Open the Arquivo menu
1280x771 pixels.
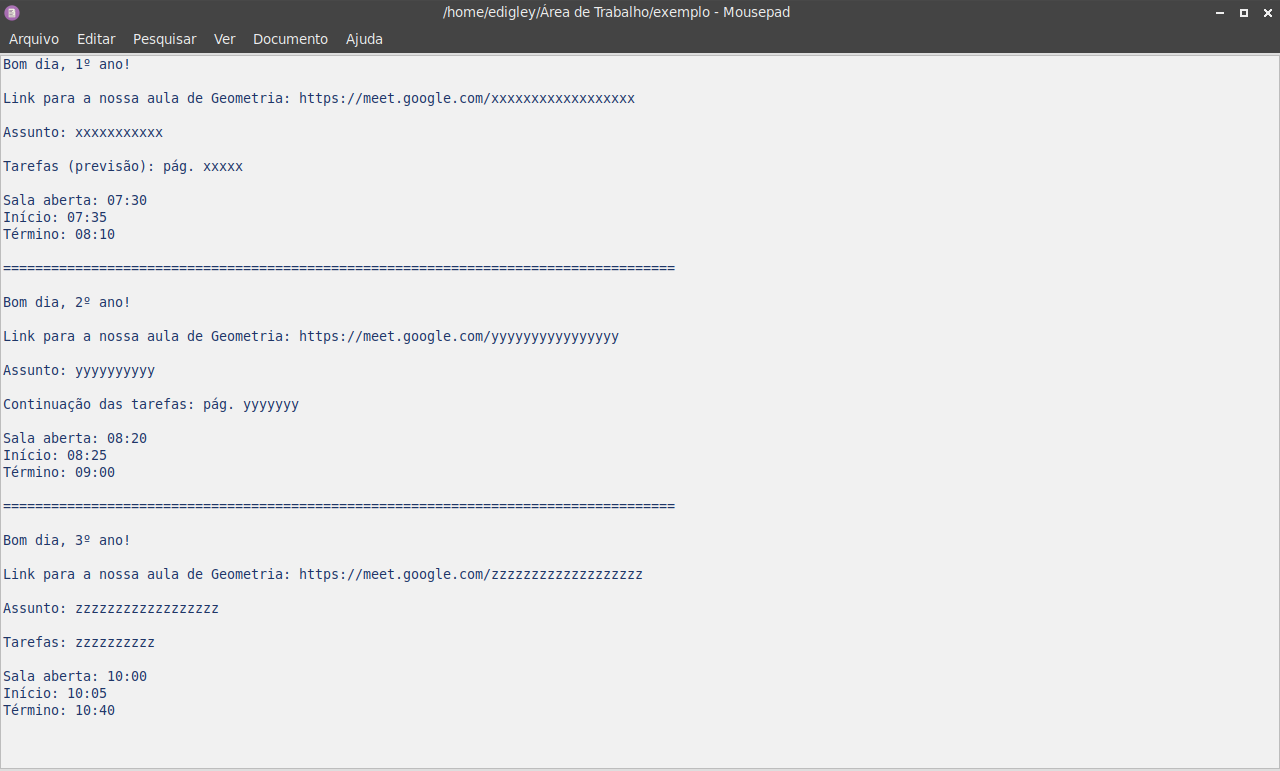click(34, 39)
